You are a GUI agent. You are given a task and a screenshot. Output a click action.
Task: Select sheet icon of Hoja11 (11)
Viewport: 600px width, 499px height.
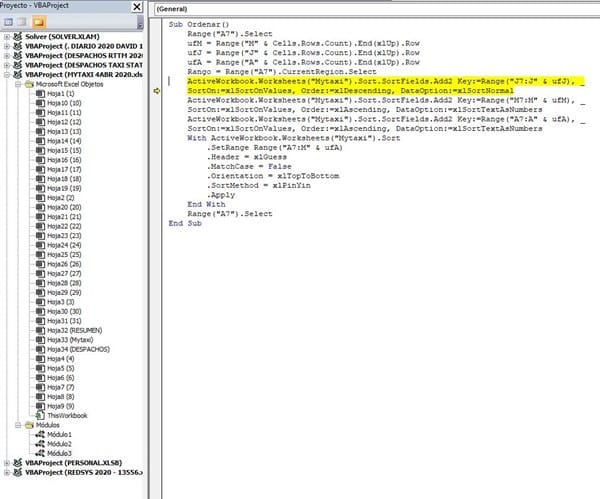40,113
